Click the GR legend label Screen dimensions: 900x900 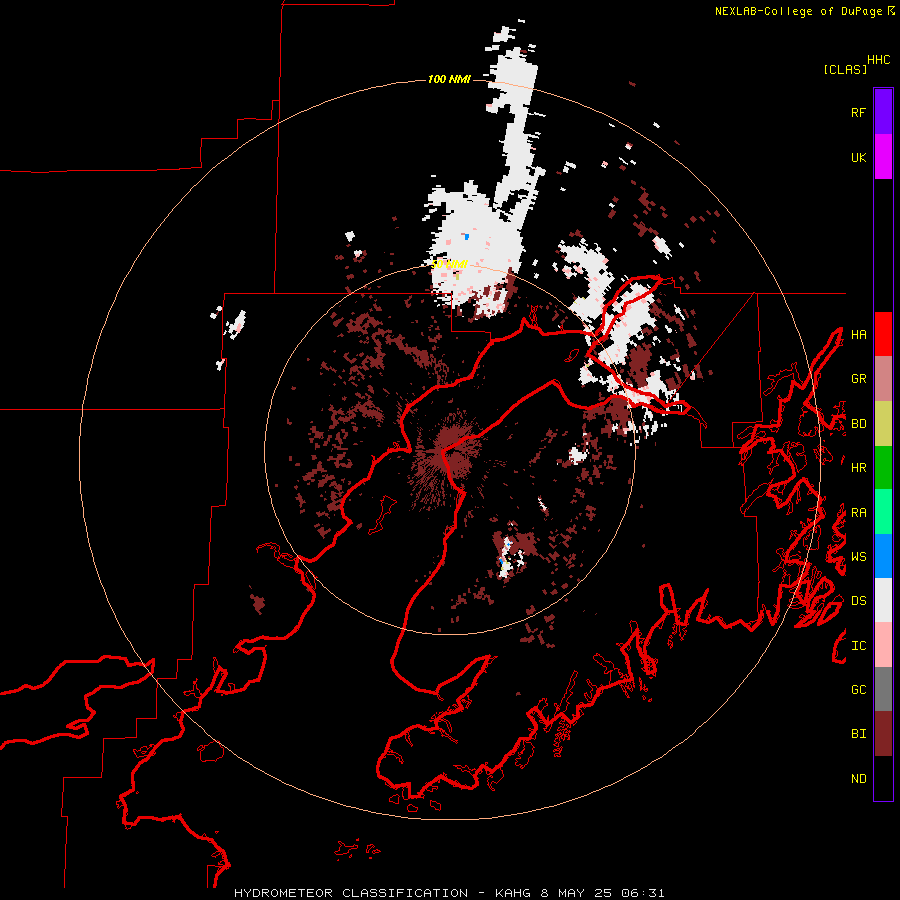(x=858, y=379)
